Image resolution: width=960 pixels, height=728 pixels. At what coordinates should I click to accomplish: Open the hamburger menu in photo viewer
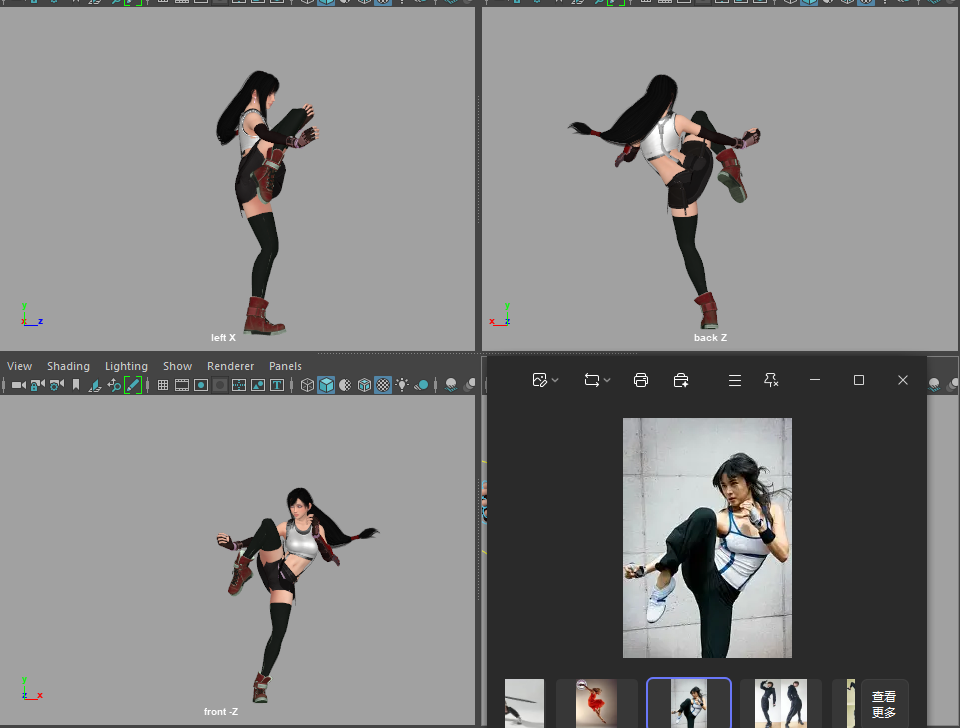coord(735,380)
